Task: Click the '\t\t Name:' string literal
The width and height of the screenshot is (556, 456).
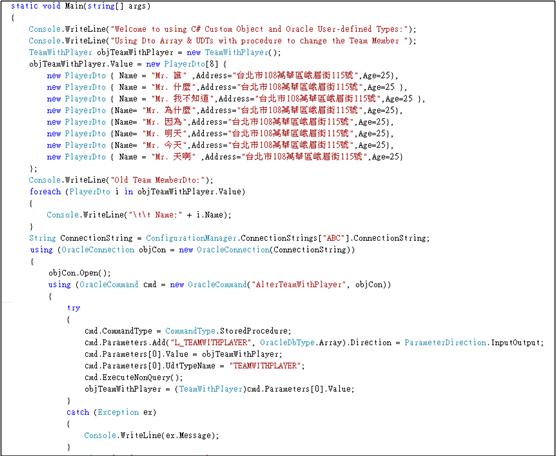Action: (155, 215)
